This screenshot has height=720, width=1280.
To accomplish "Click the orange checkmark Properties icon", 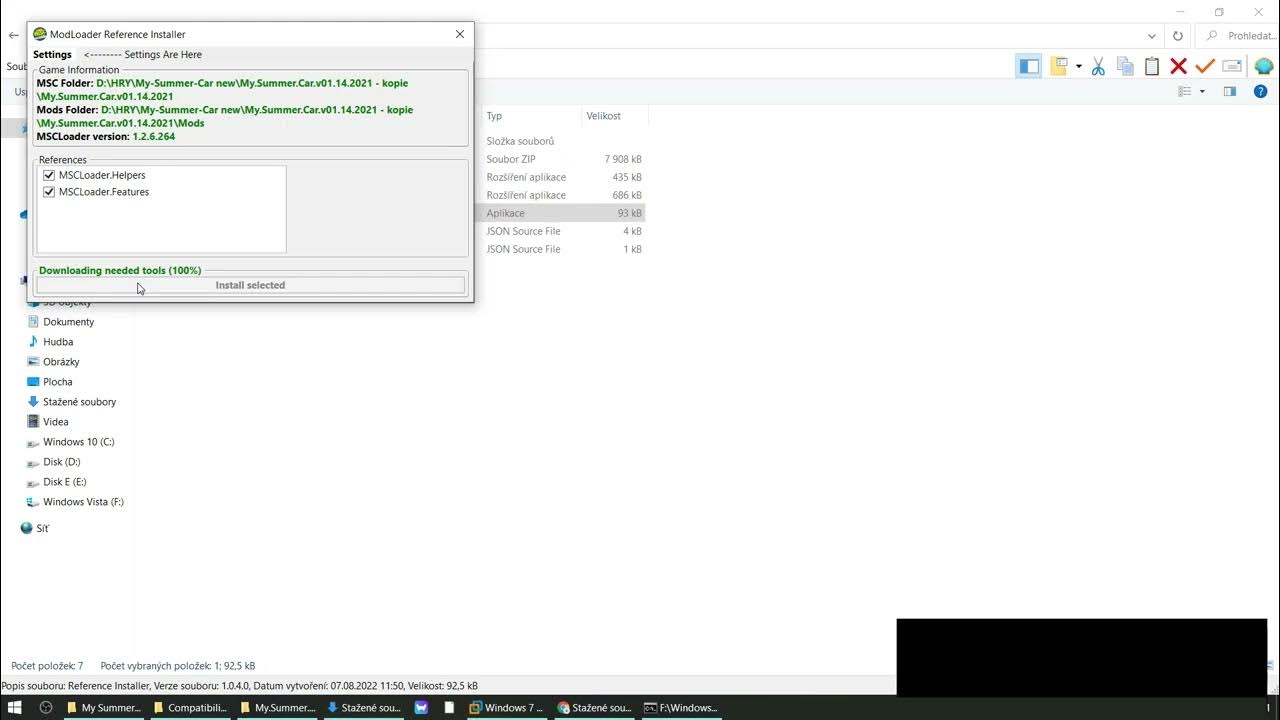I will [x=1205, y=66].
